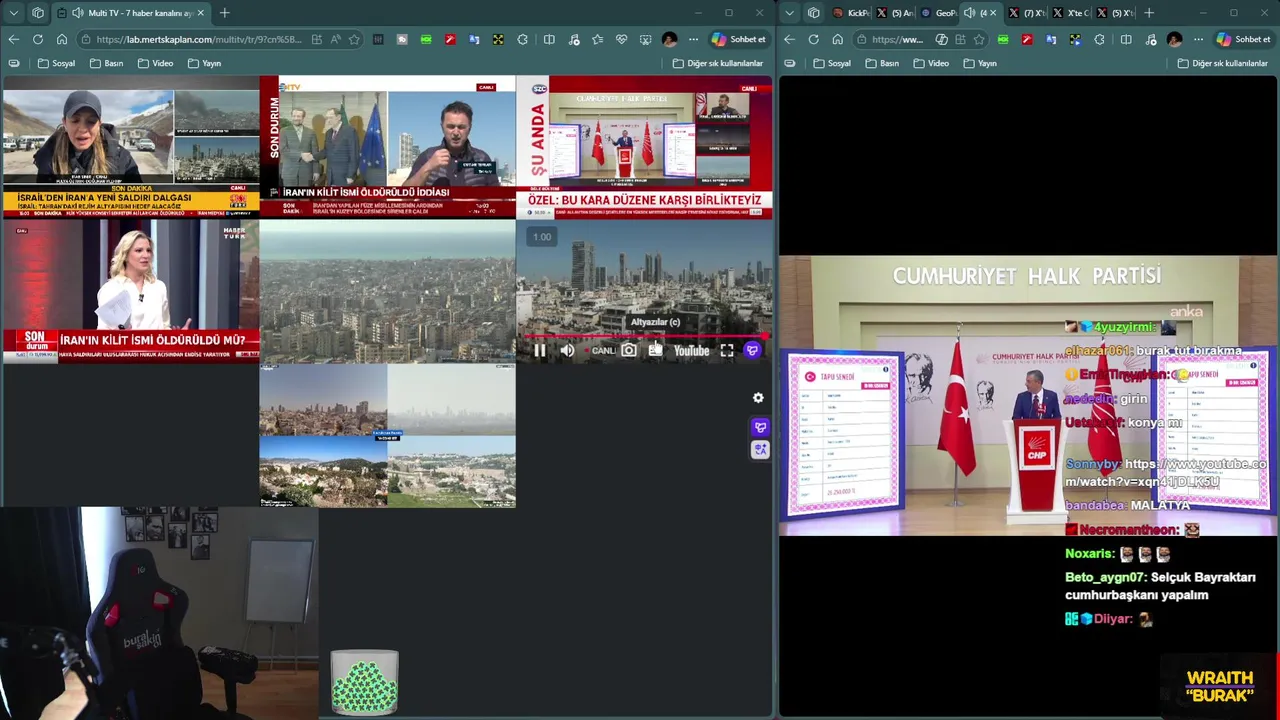Switch to the X'te C tab

point(1070,13)
